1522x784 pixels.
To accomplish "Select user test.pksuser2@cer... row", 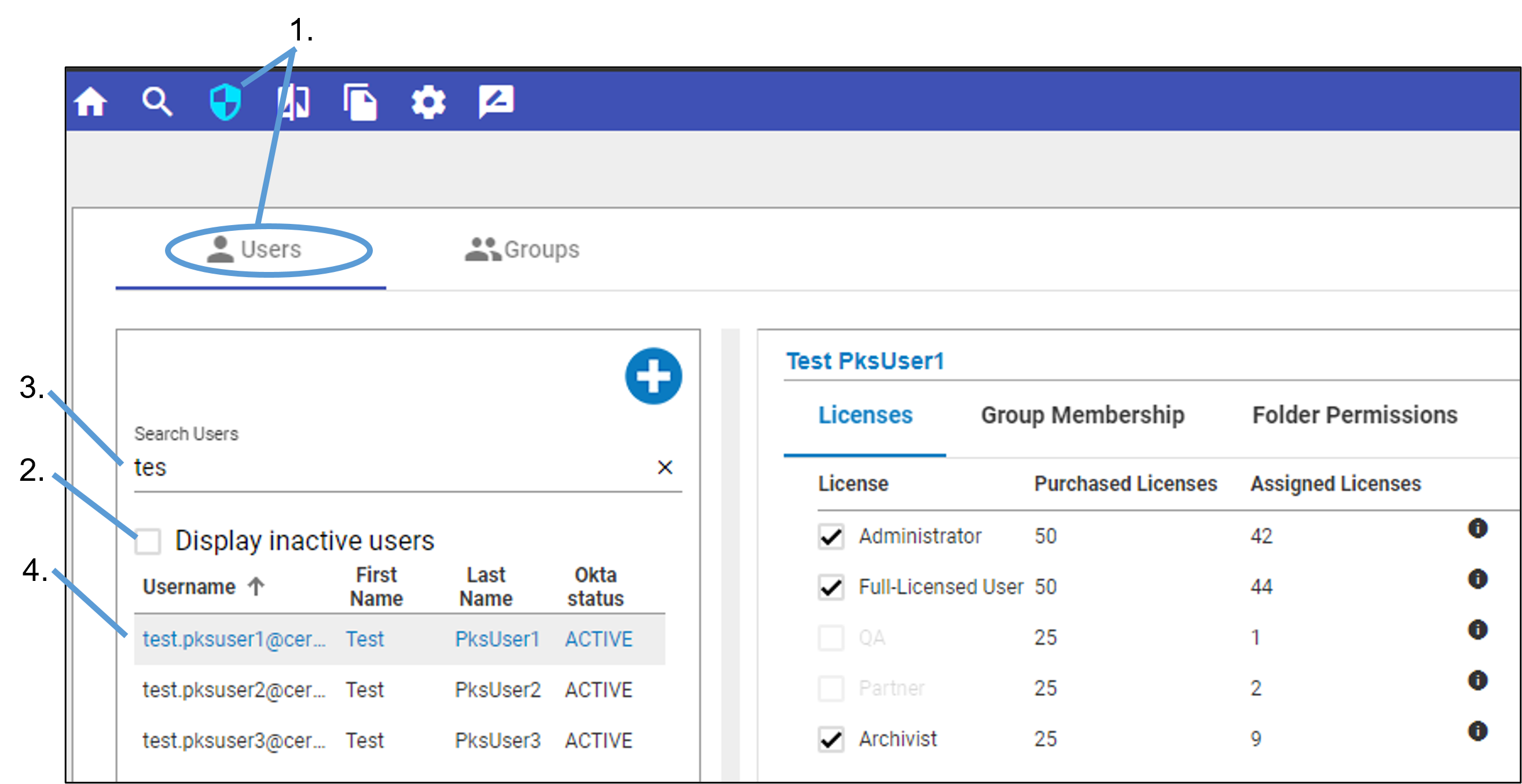I will coord(399,690).
